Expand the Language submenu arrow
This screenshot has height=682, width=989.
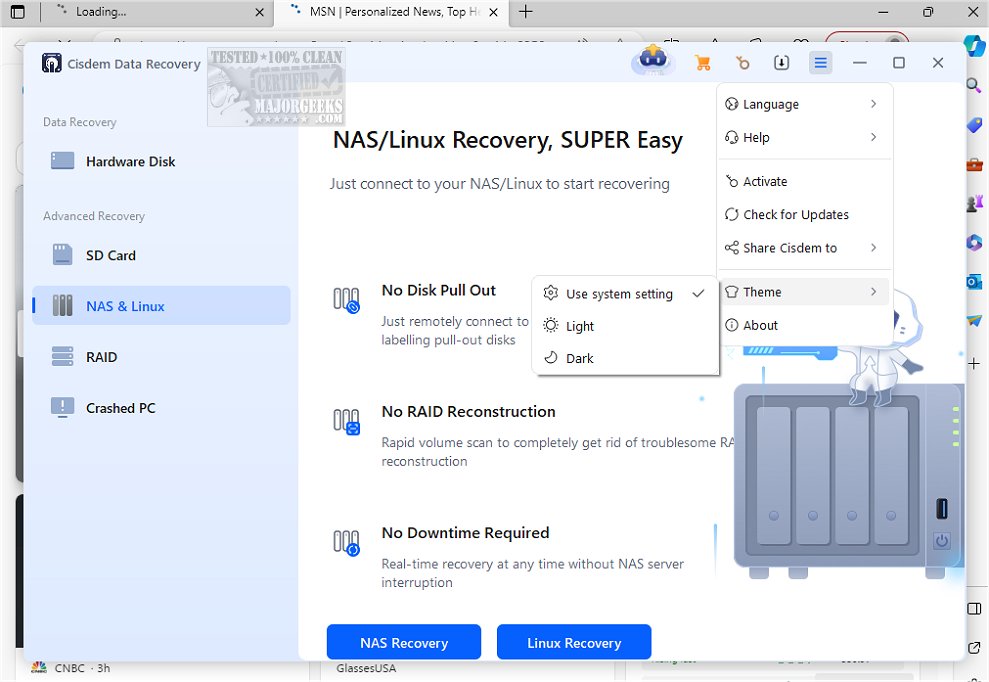click(x=874, y=104)
